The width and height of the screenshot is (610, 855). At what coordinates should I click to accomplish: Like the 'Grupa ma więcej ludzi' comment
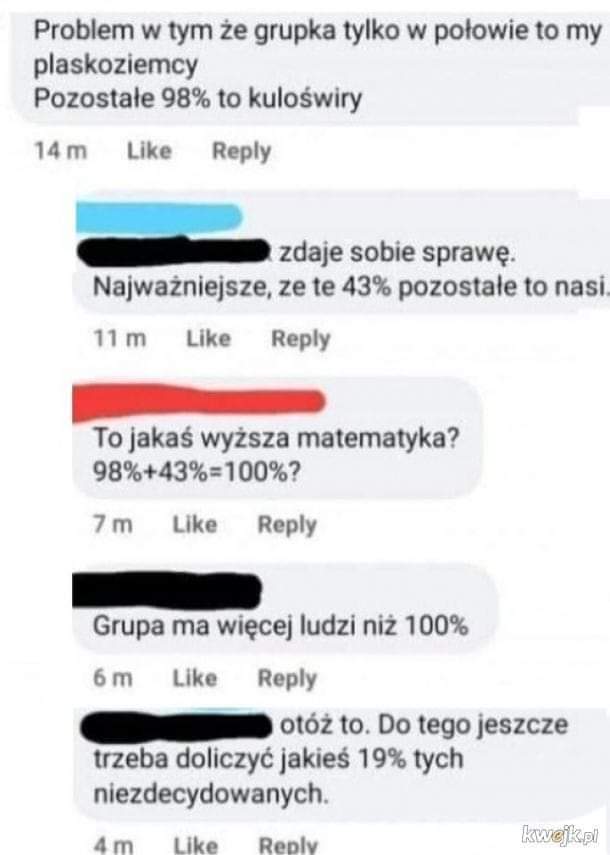tap(195, 678)
